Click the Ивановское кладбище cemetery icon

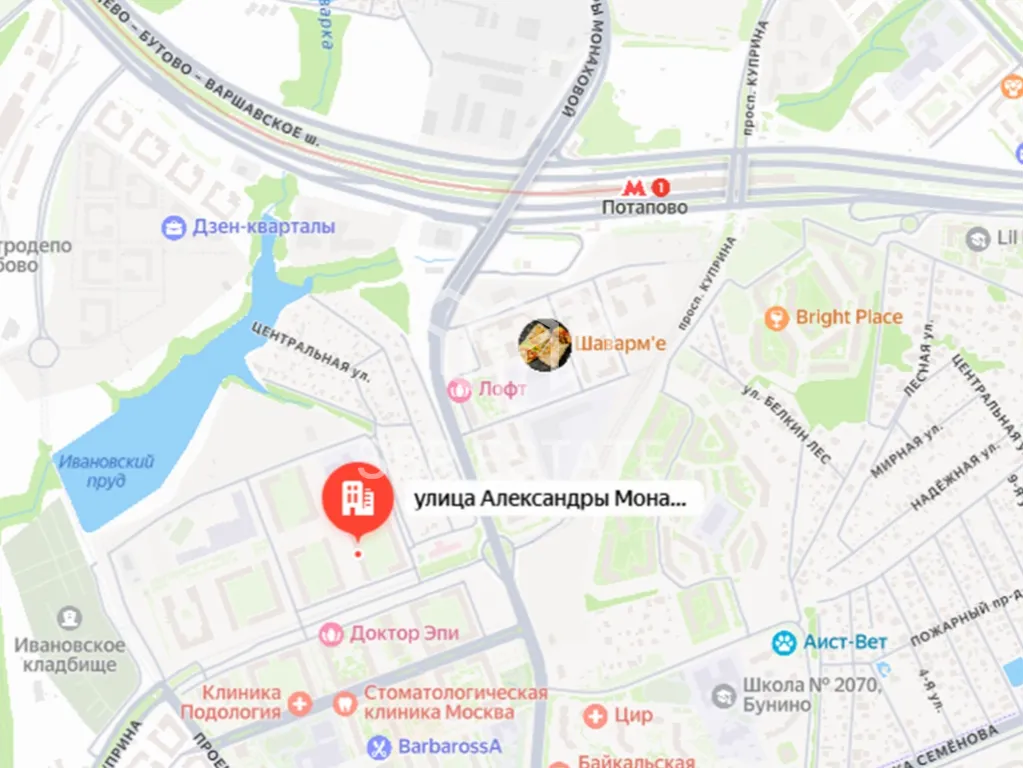[69, 617]
